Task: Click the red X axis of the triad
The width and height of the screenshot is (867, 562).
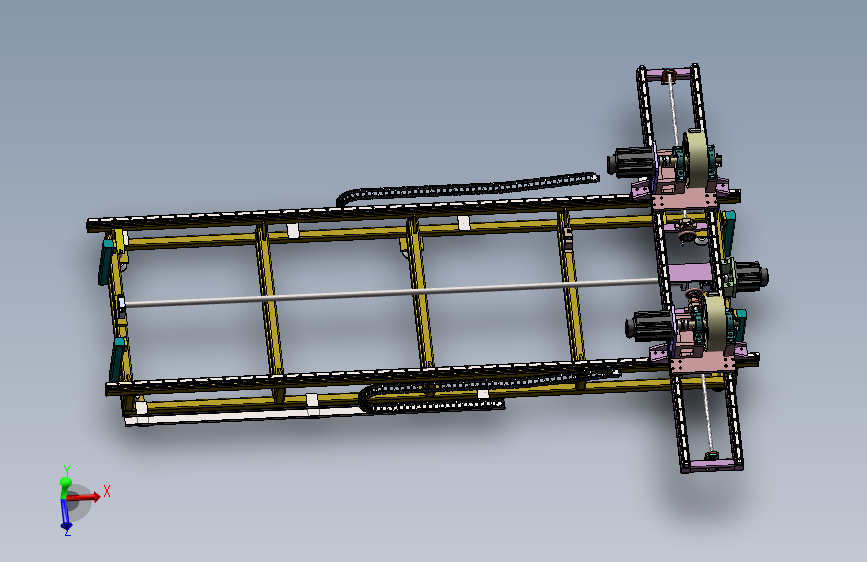Action: (x=85, y=496)
